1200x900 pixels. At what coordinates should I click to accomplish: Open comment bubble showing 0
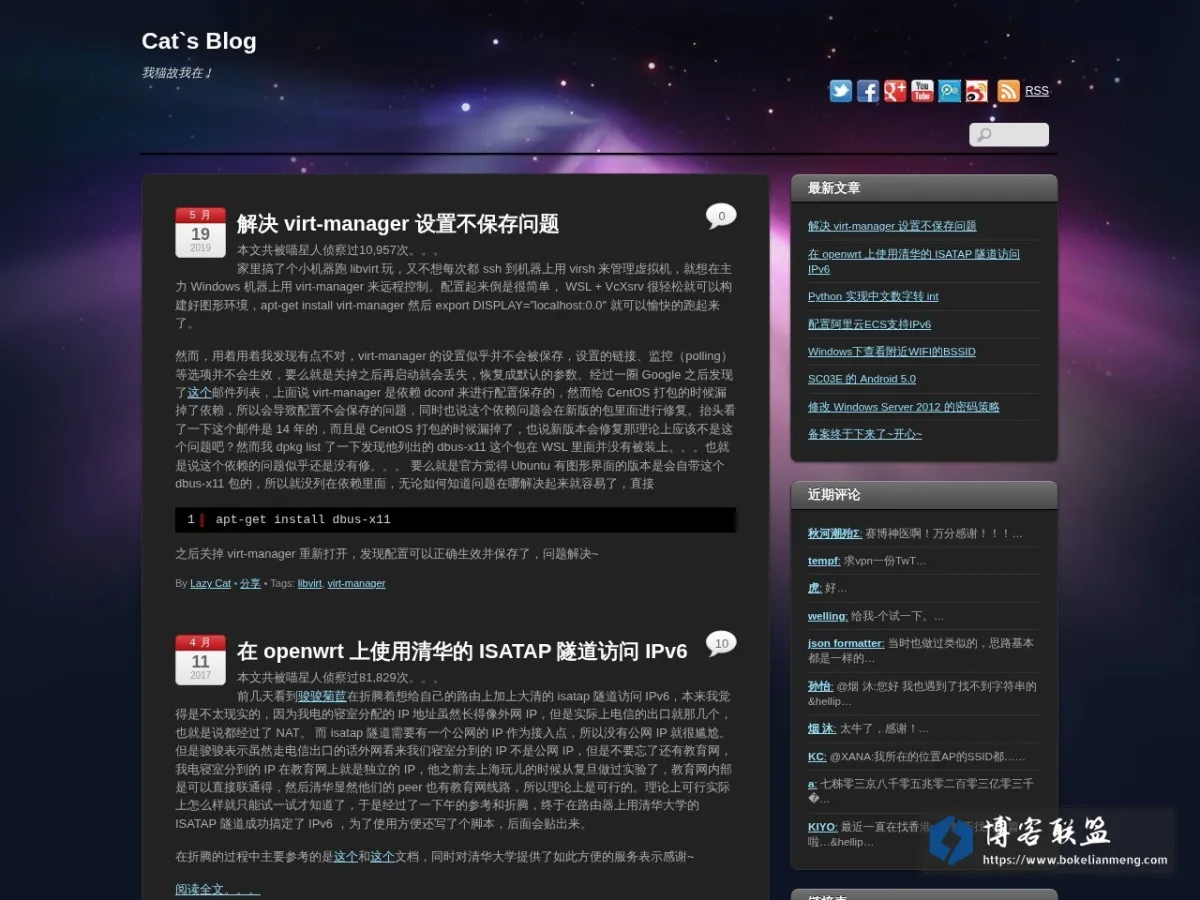coord(721,216)
